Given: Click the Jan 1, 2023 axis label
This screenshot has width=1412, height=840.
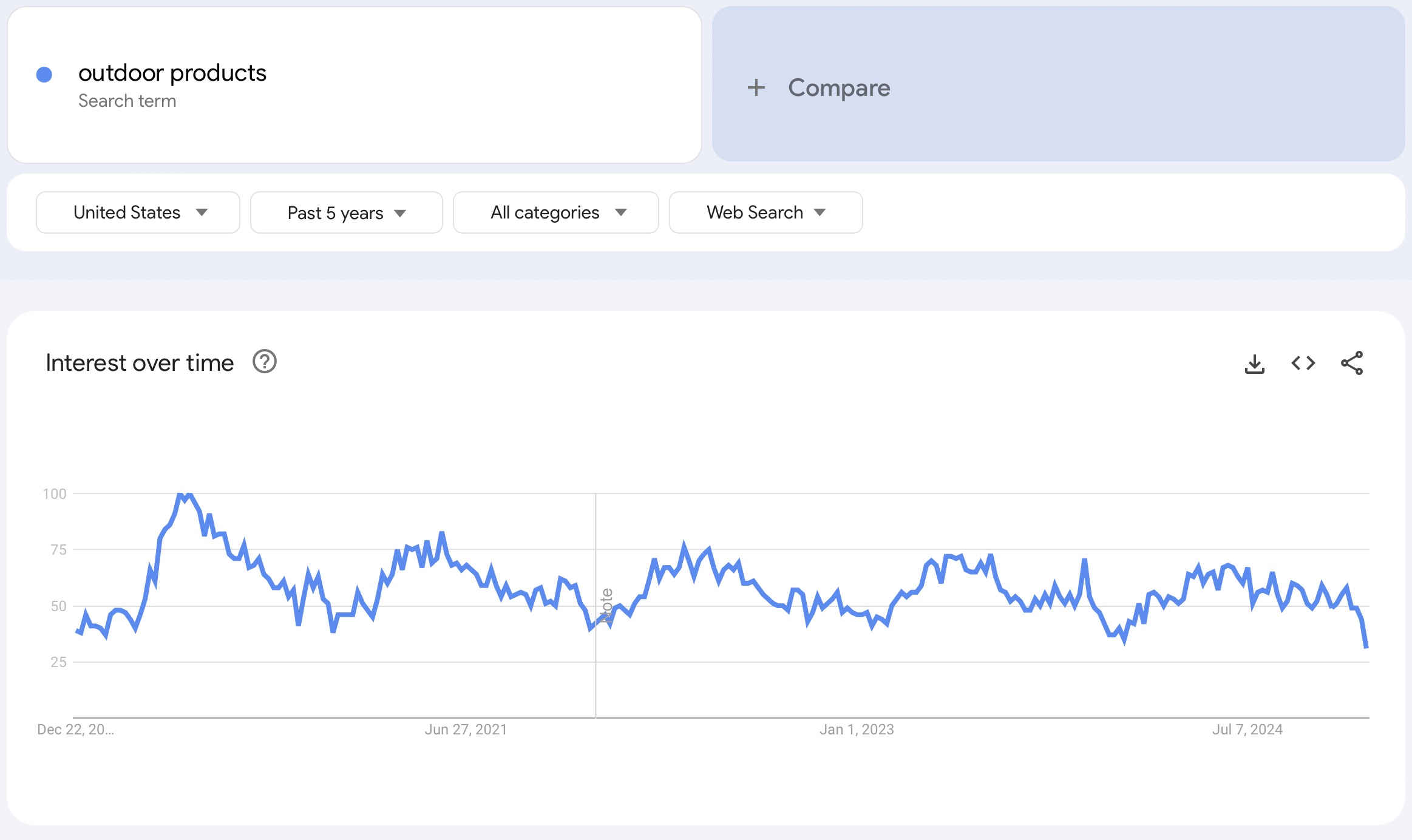Looking at the screenshot, I should pyautogui.click(x=857, y=729).
